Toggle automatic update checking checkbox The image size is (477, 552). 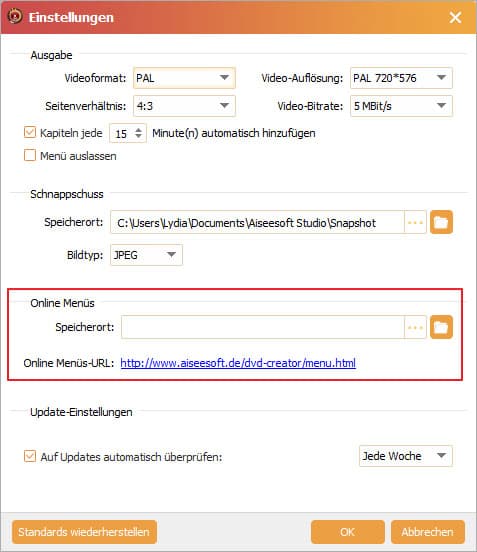click(x=30, y=456)
